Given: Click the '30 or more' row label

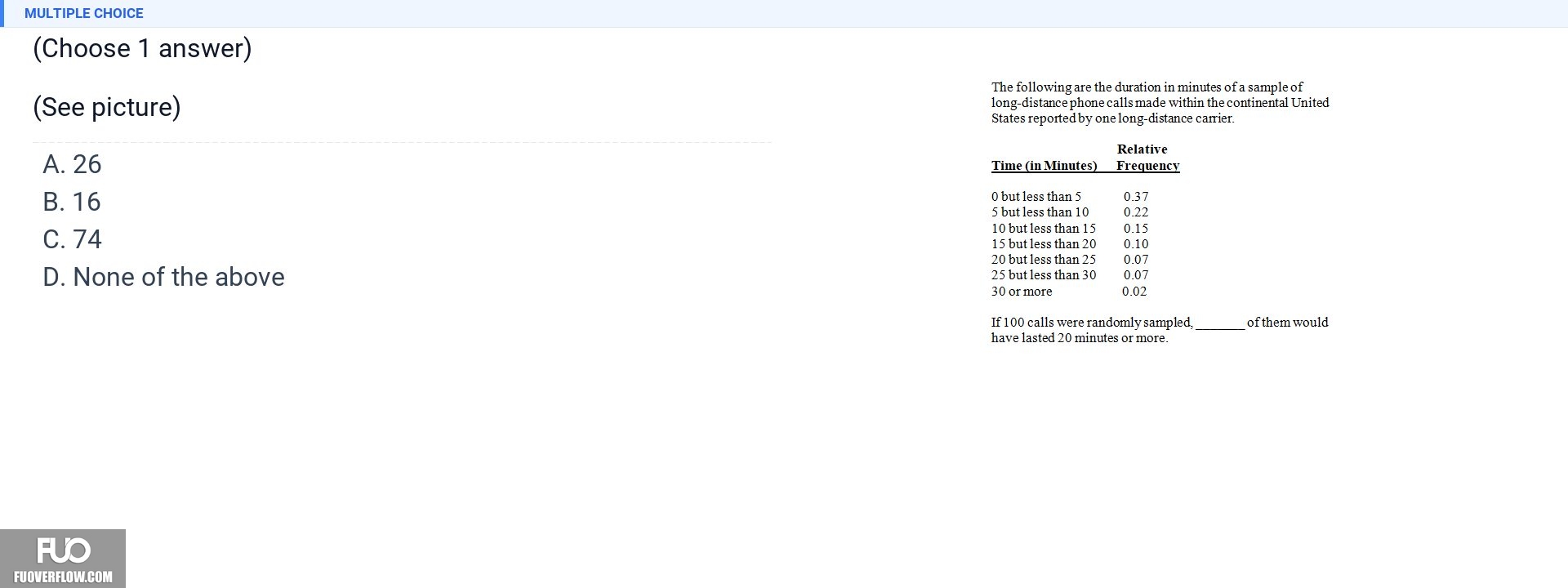Looking at the screenshot, I should pyautogui.click(x=1022, y=291).
